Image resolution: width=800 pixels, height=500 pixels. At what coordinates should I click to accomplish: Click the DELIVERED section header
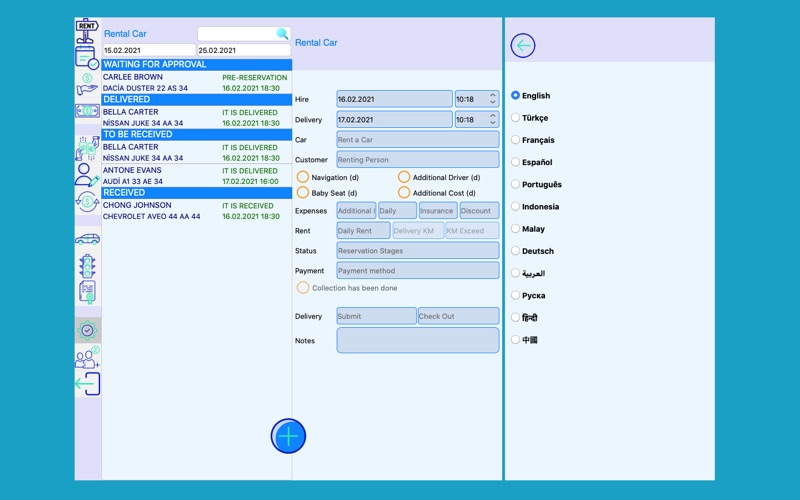pos(197,99)
